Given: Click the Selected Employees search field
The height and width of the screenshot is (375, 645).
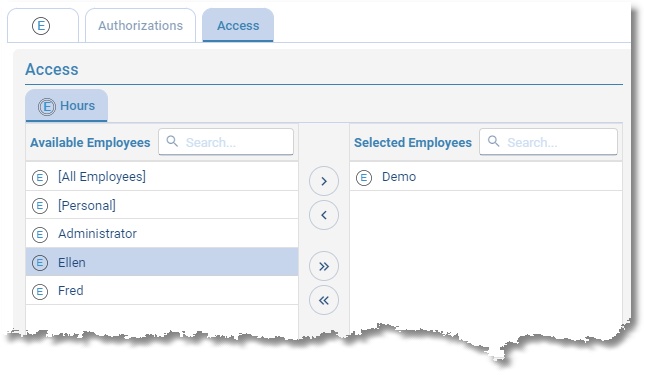Looking at the screenshot, I should pos(548,142).
